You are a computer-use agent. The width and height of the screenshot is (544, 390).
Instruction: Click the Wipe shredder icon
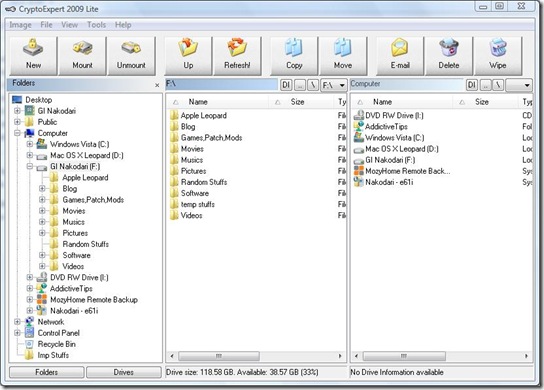click(x=498, y=48)
